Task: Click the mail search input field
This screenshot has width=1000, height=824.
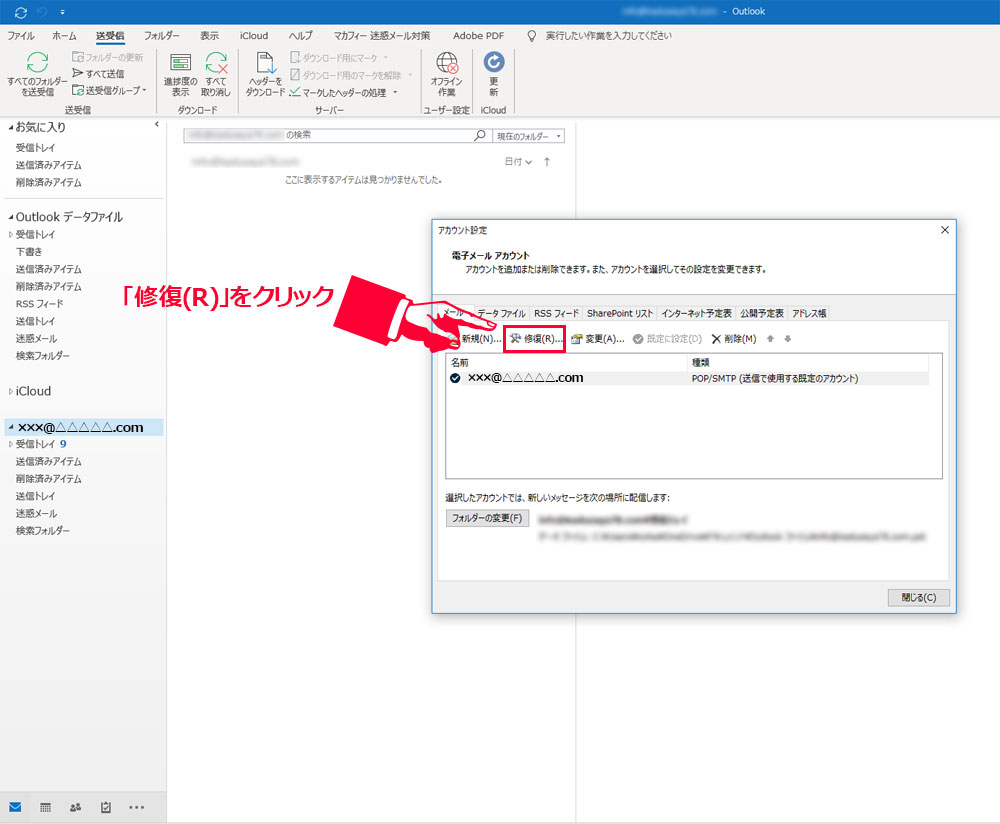Action: pyautogui.click(x=328, y=135)
